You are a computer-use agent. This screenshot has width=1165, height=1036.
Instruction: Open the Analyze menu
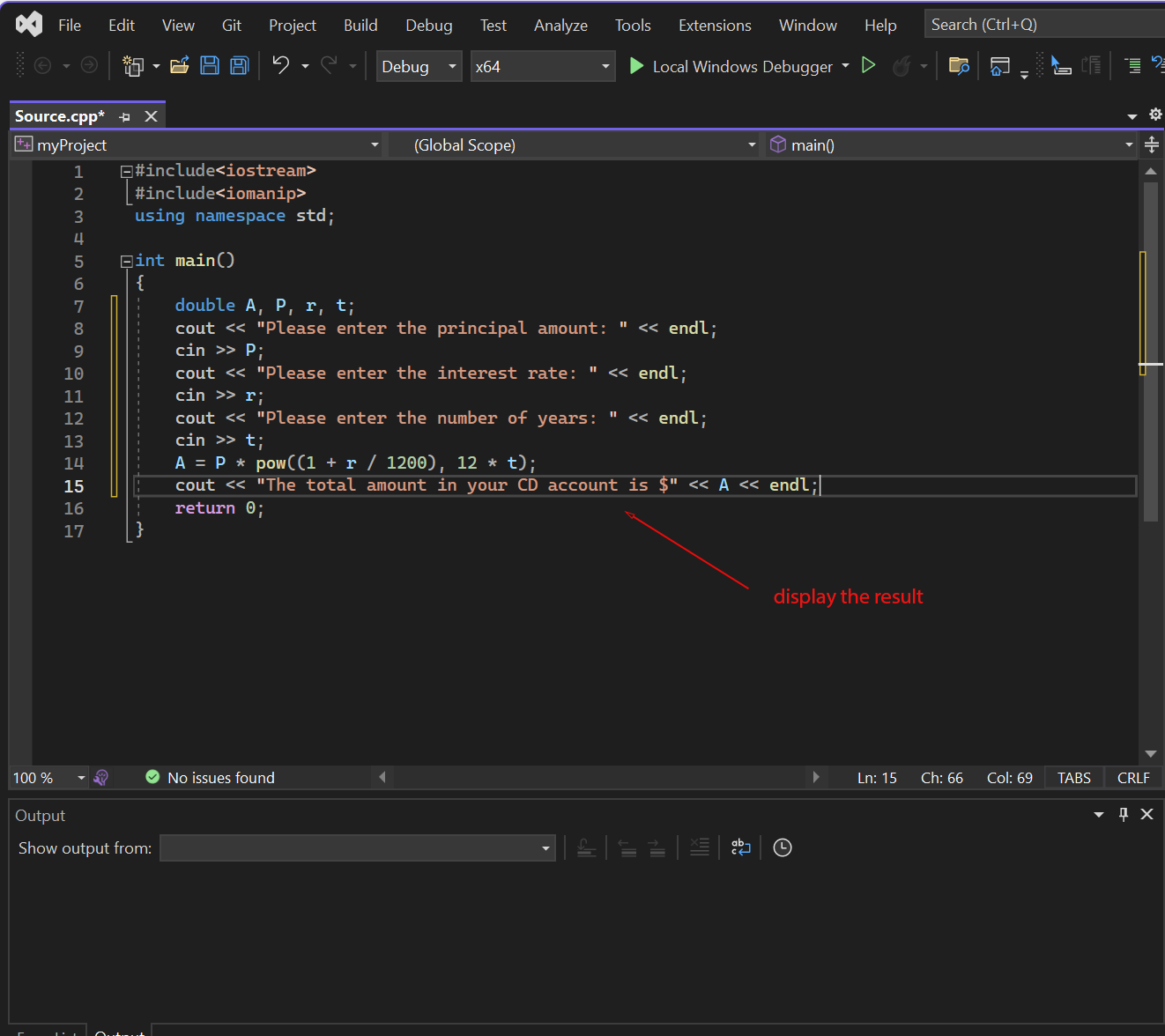point(560,25)
